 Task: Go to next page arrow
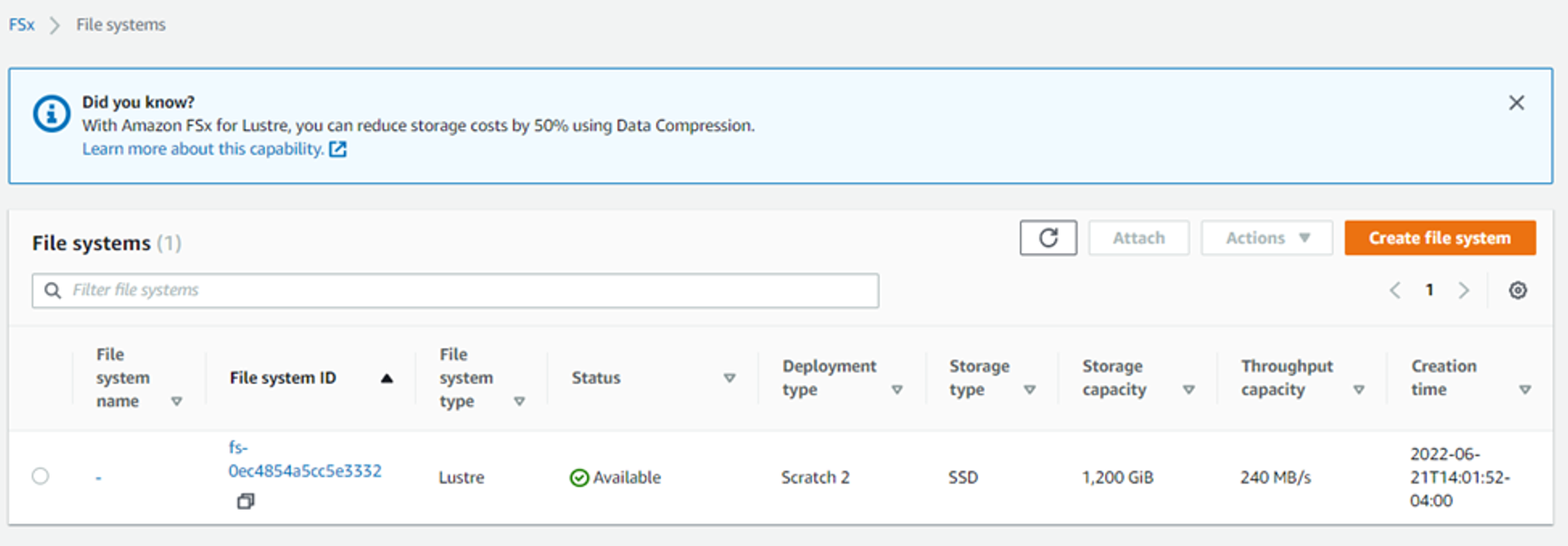coord(1463,290)
